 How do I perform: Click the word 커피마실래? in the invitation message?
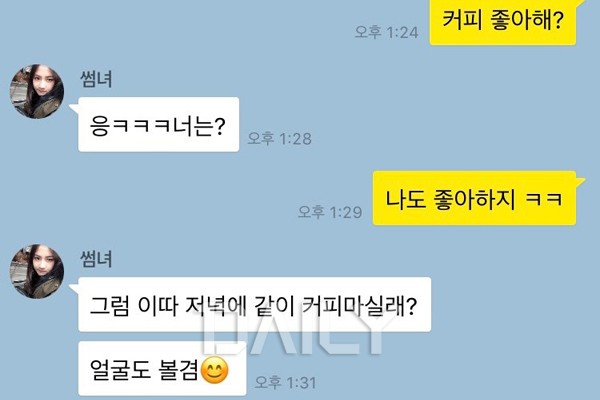point(359,305)
